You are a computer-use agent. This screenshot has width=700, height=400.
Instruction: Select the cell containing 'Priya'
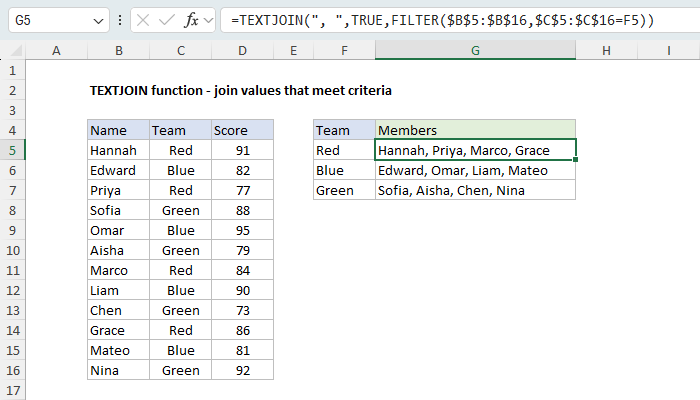(x=118, y=191)
